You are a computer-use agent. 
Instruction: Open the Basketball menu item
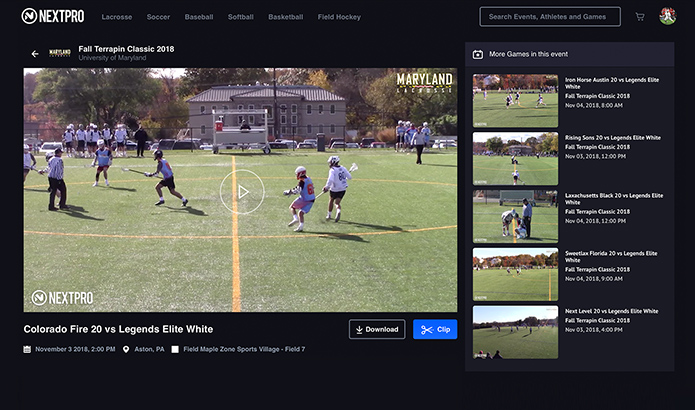click(x=285, y=17)
